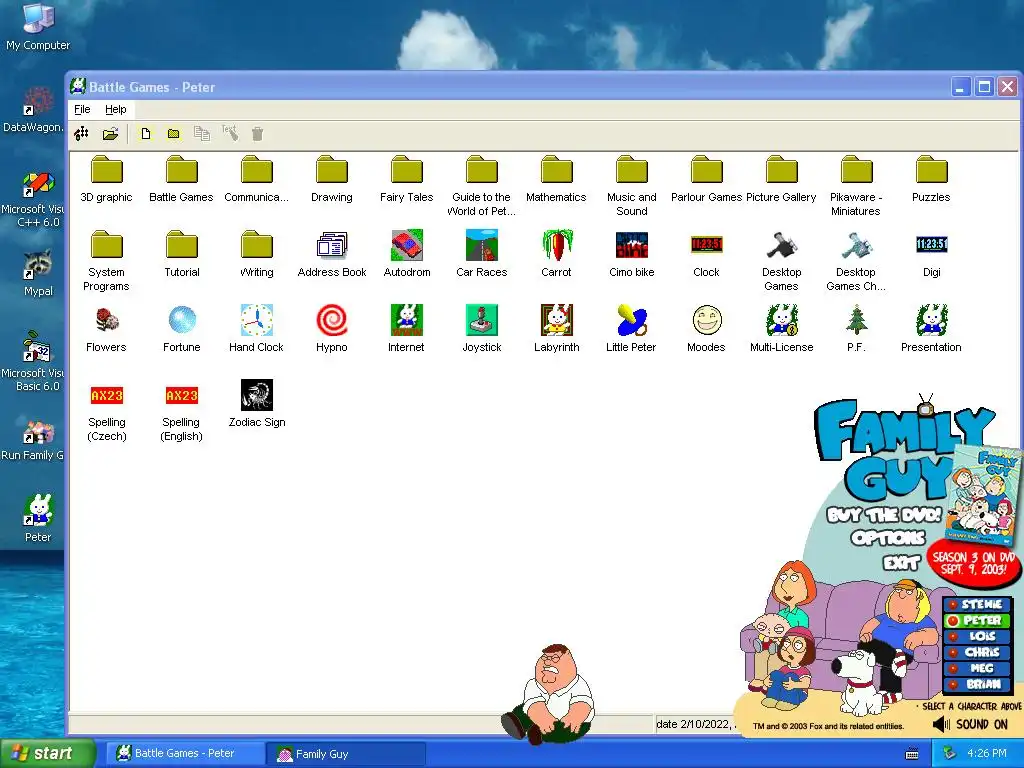Select the Car Races icon
1024x768 pixels.
click(x=482, y=245)
